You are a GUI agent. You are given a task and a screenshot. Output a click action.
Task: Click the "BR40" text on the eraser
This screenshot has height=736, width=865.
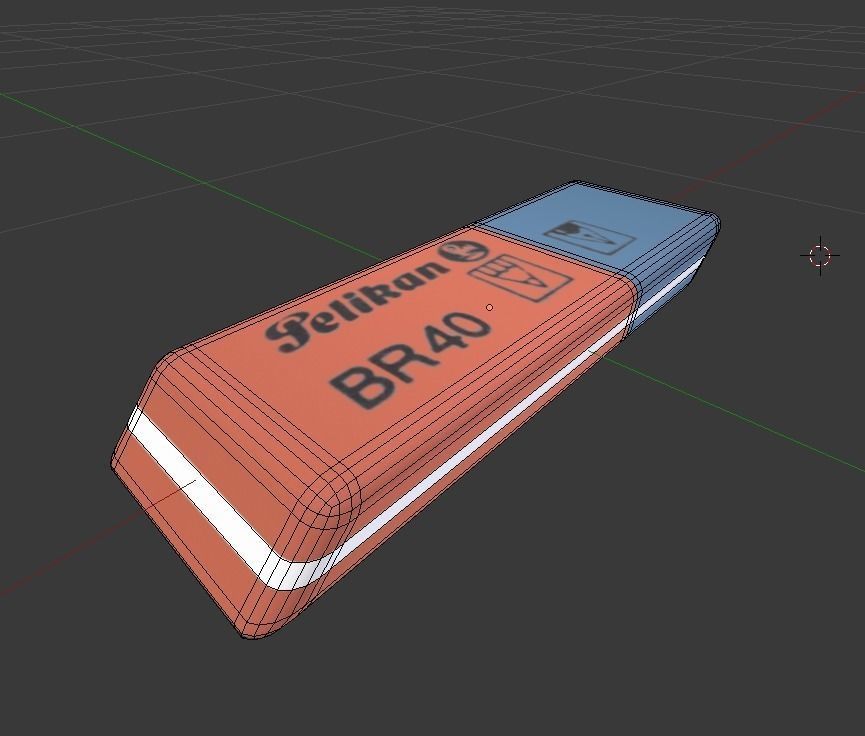click(x=412, y=359)
